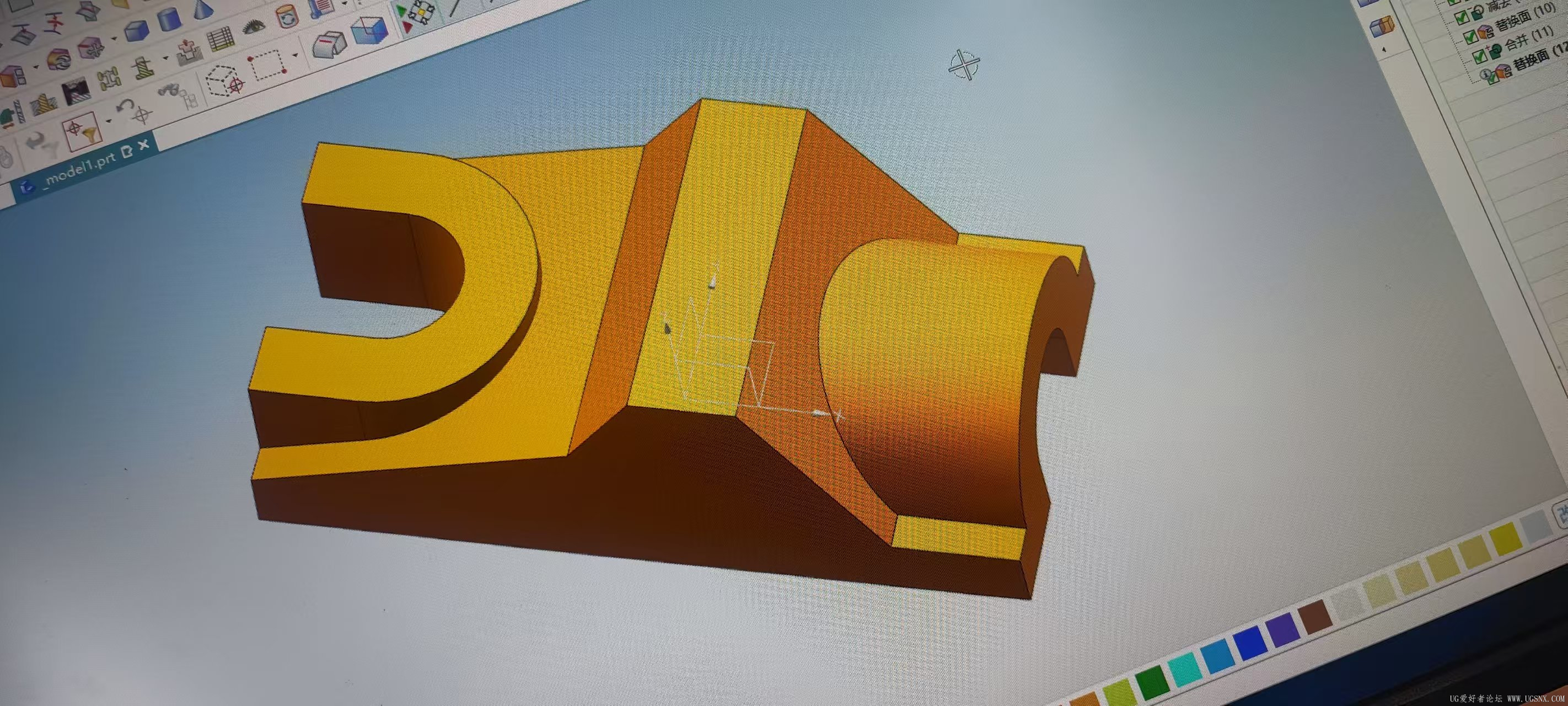This screenshot has width=1568, height=706.
Task: Select the Cylinder primitive icon
Action: [x=169, y=19]
